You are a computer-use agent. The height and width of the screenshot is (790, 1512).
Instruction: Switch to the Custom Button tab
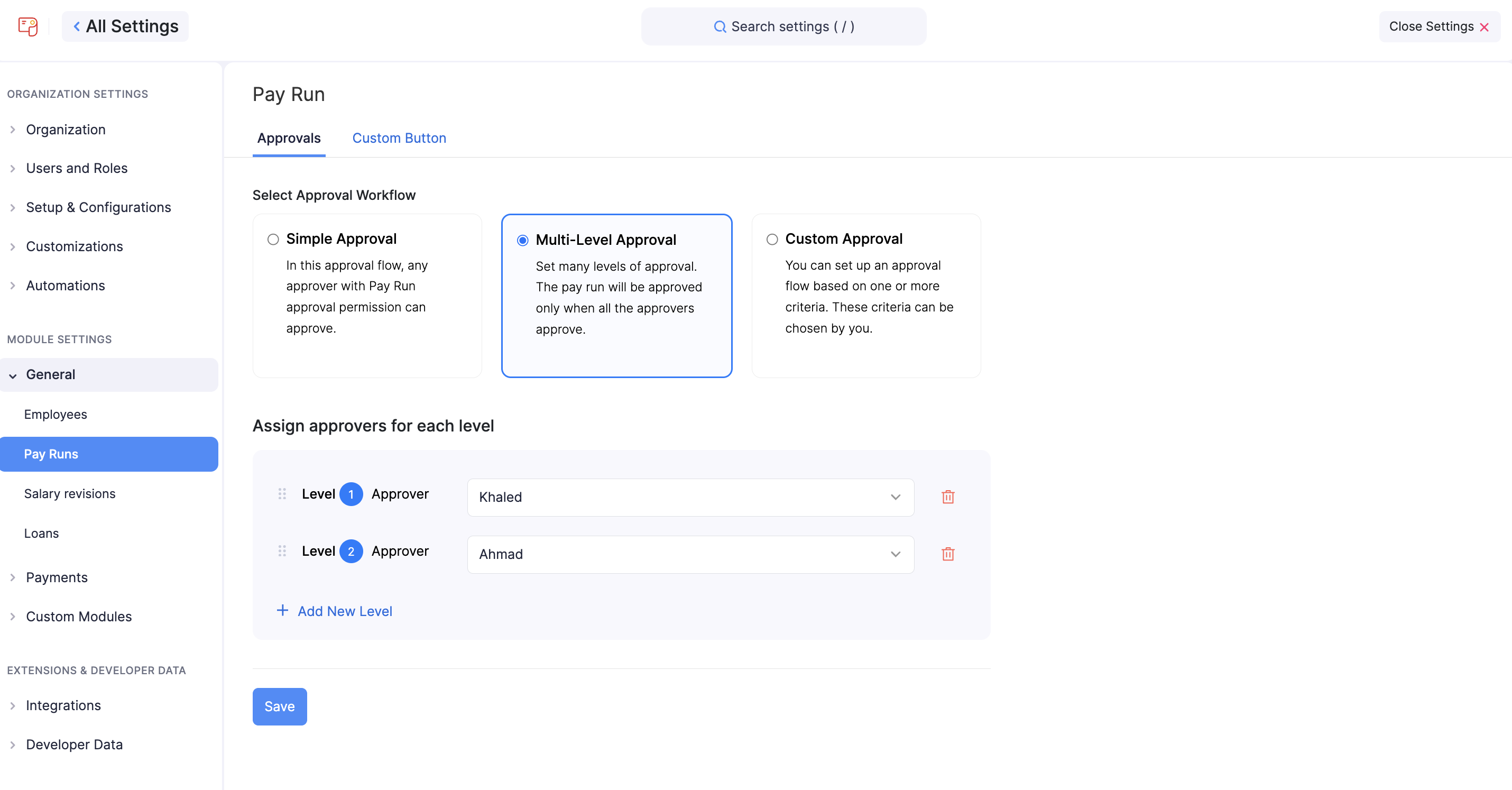pos(399,138)
